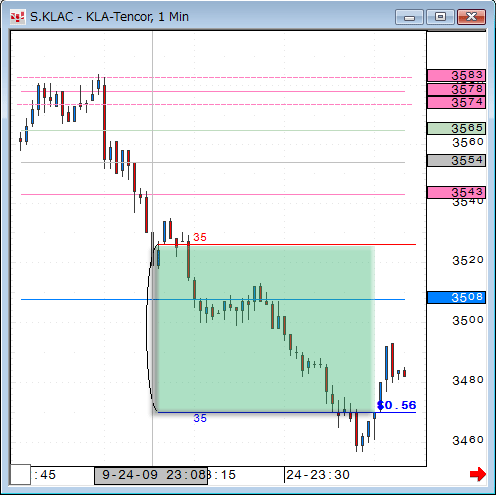Click the 9-24-09 23:08 cursor time label
496x495 pixels.
point(151,475)
